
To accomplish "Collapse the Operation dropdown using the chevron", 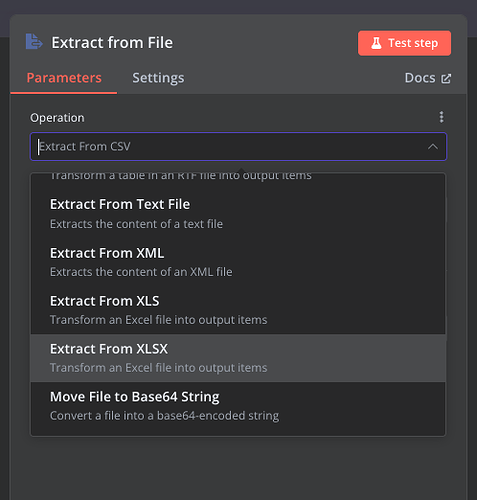I will (433, 147).
